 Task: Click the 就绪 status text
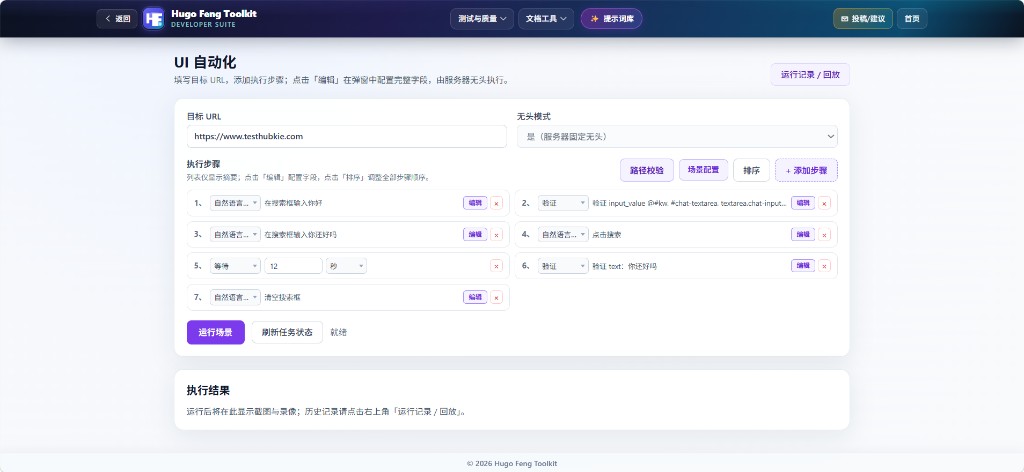[x=338, y=332]
